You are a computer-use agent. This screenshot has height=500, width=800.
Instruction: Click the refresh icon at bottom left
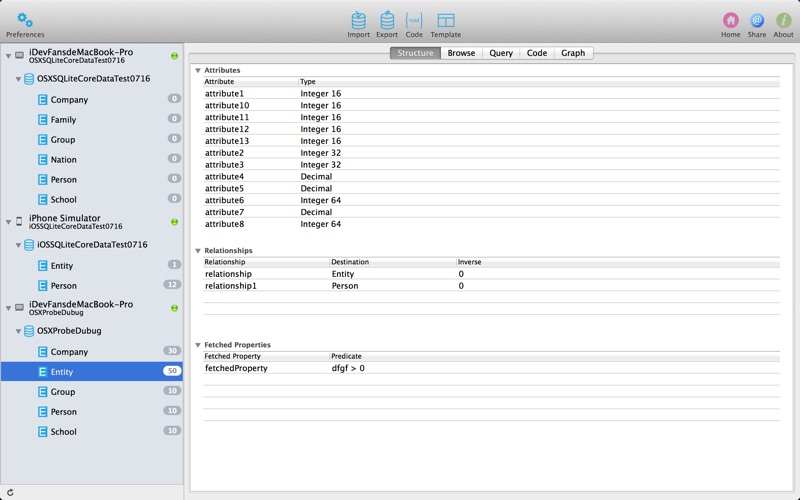10,492
